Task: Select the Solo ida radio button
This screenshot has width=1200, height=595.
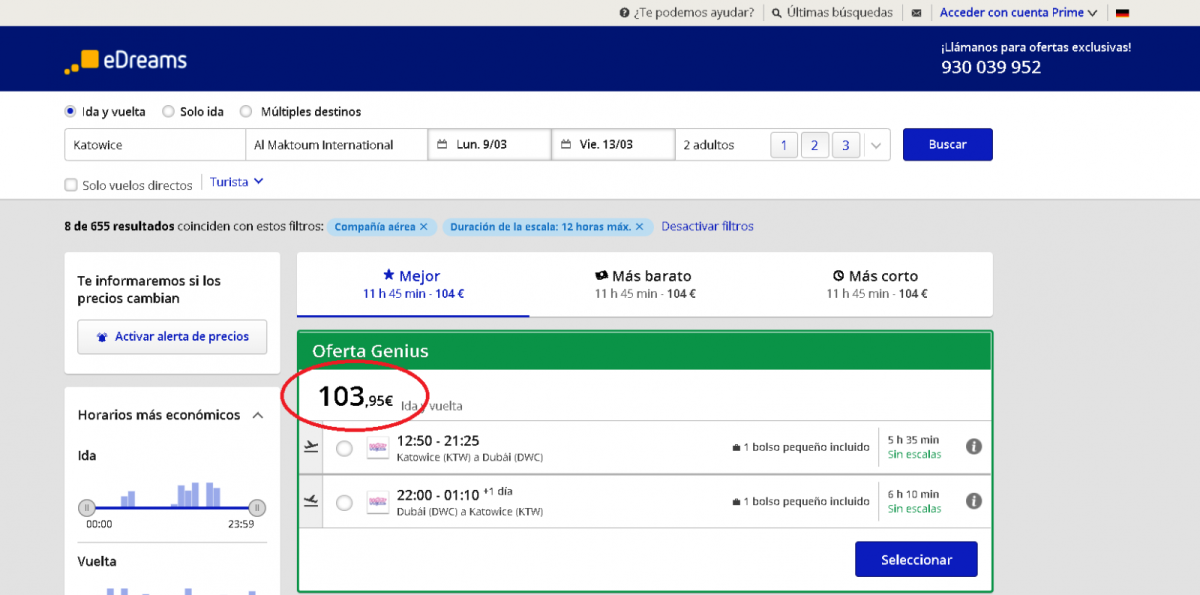Action: tap(168, 112)
